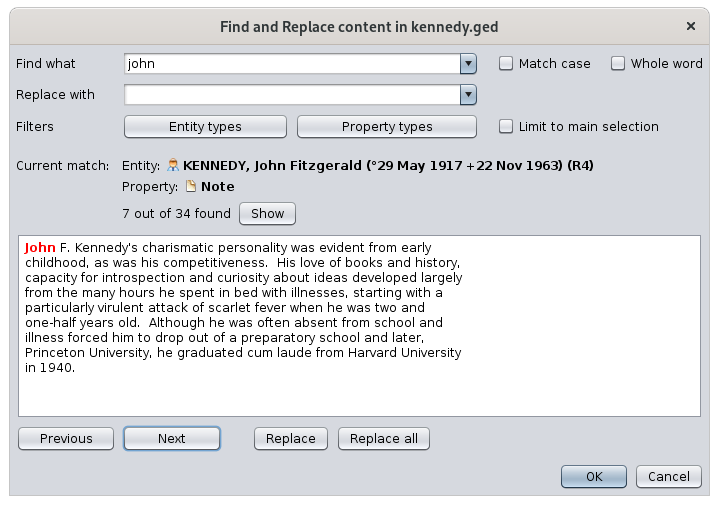Jump to the Next match
The image size is (719, 505).
pos(172,438)
